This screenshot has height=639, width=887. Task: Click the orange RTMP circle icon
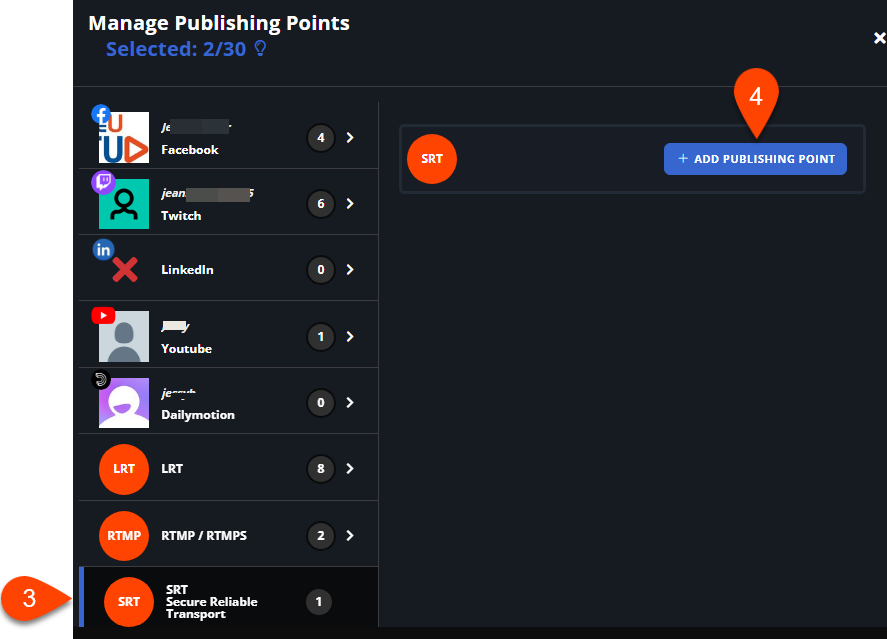click(124, 536)
